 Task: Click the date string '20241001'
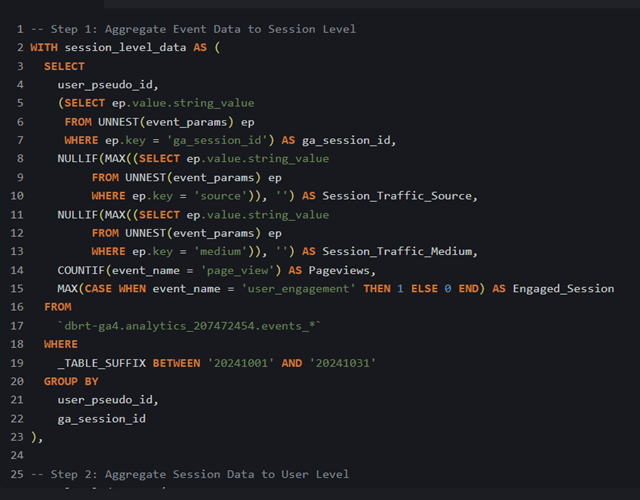click(x=241, y=363)
